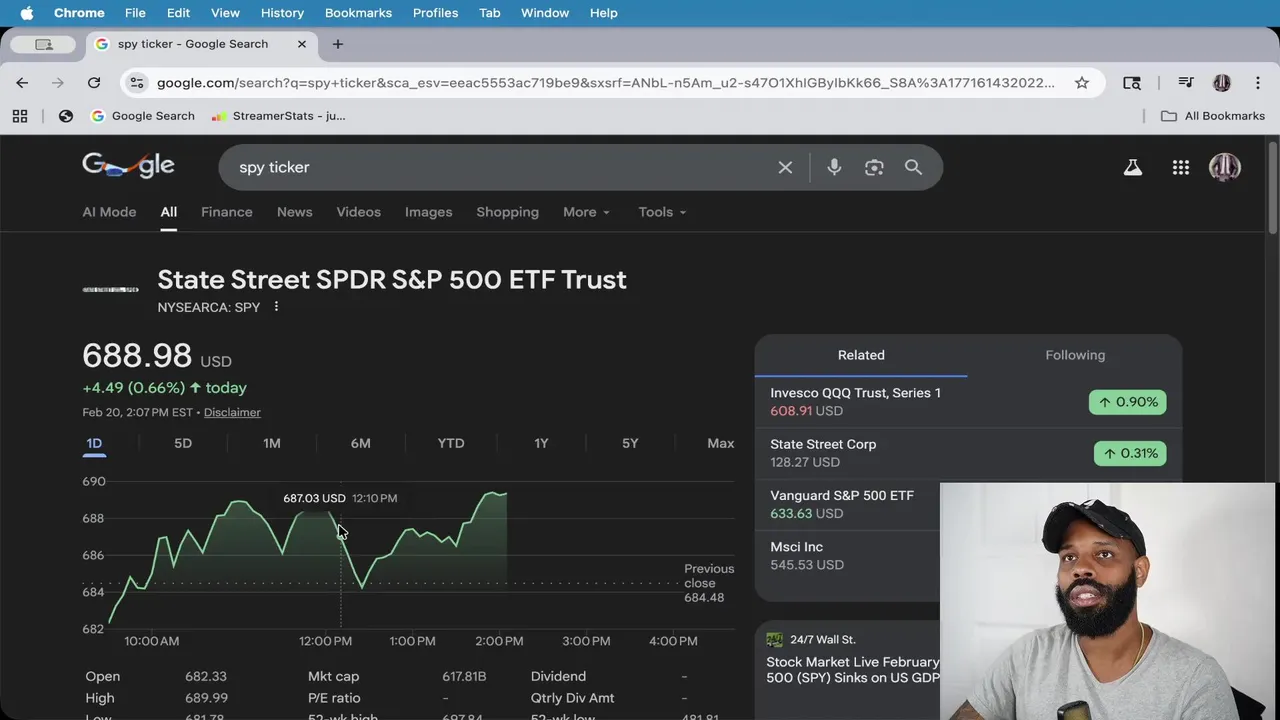Click the voice search microphone icon
Image resolution: width=1280 pixels, height=720 pixels.
pyautogui.click(x=834, y=167)
